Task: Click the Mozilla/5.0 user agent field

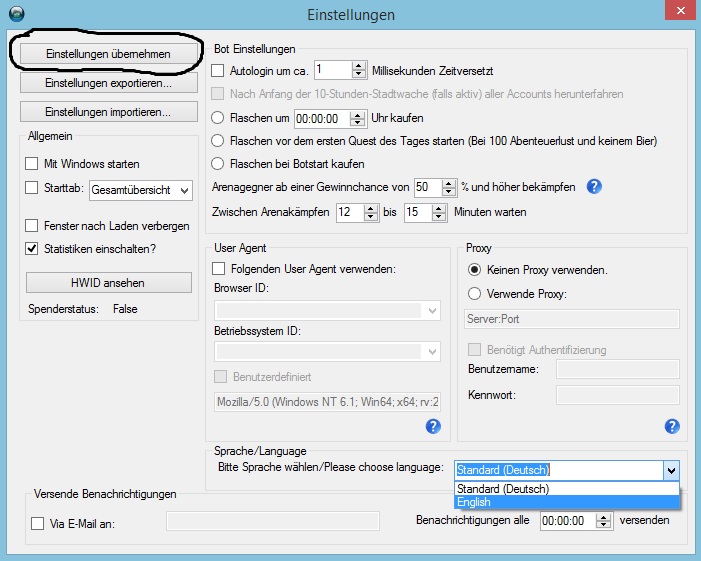Action: 327,402
